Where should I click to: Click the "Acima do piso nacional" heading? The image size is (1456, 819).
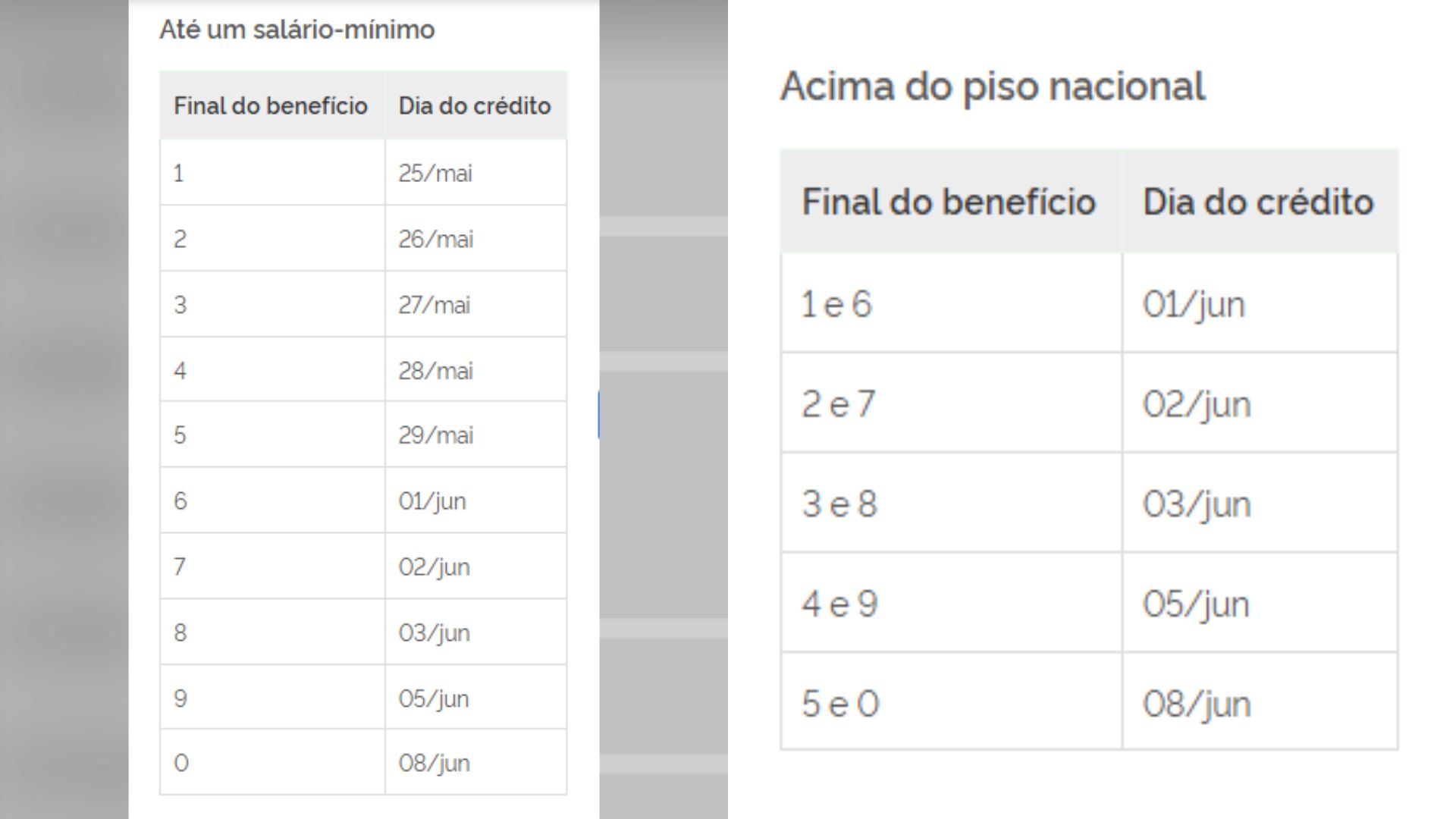[992, 86]
